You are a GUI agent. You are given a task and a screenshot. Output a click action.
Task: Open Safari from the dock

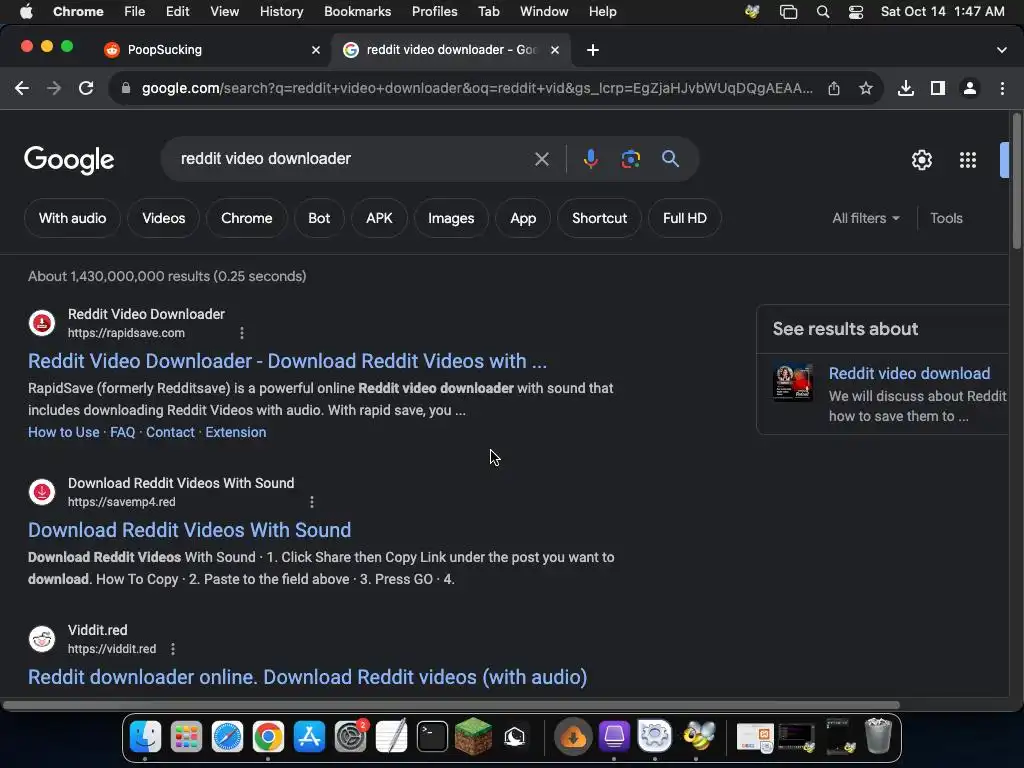pos(227,737)
